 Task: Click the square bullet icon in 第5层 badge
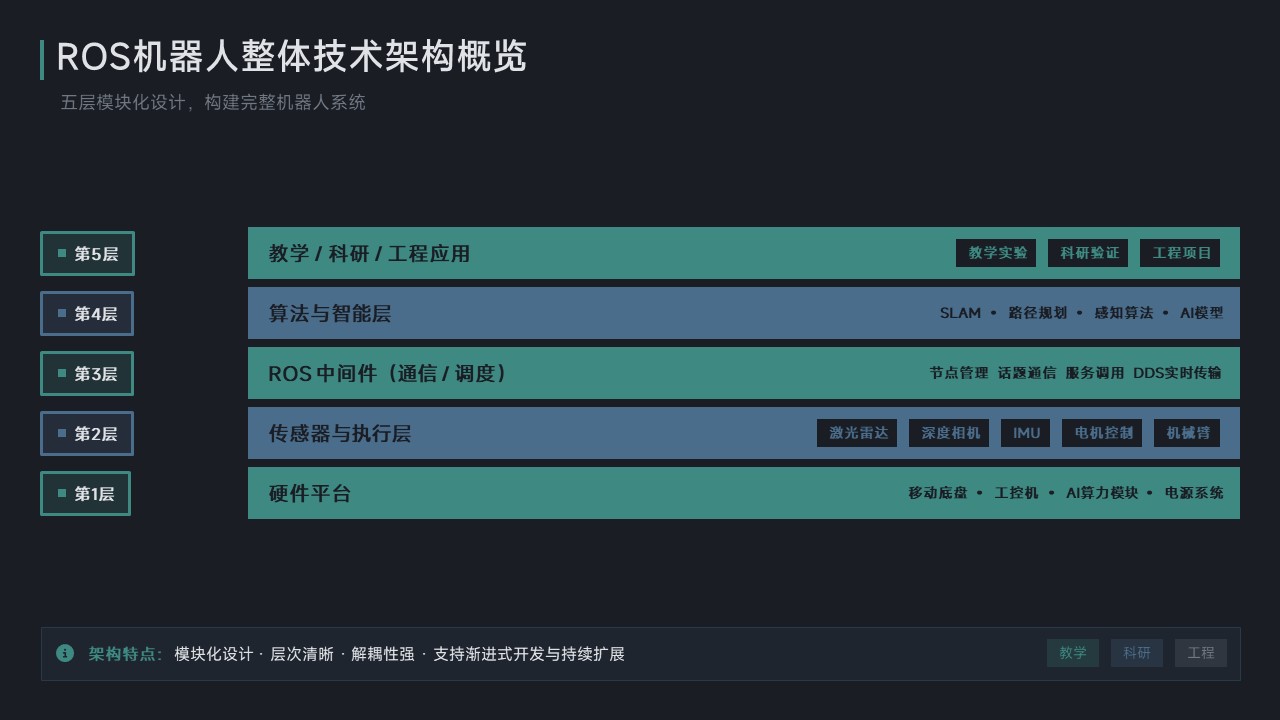tap(62, 253)
